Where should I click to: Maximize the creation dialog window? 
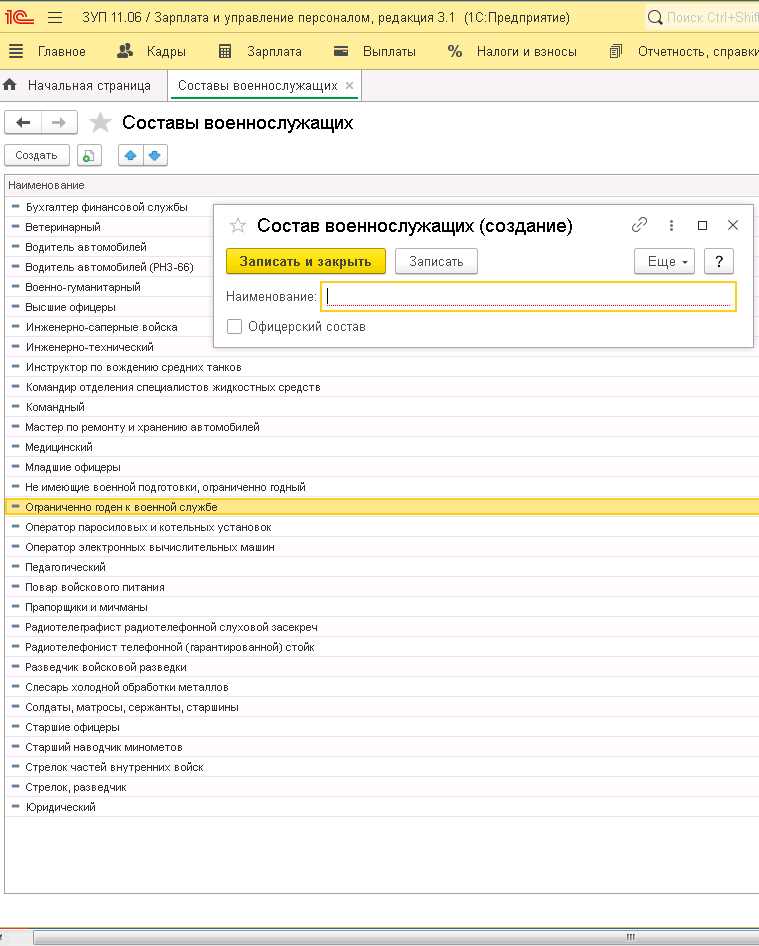click(x=702, y=225)
